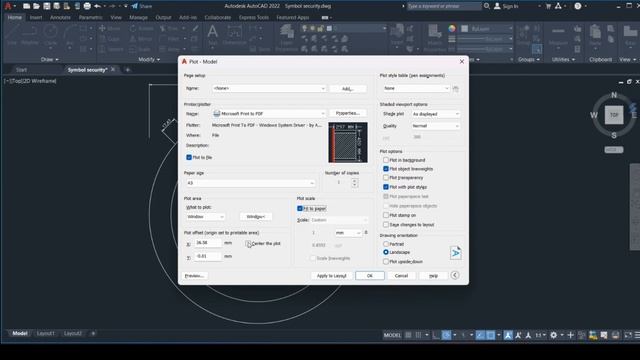Open the Start file tab
Viewport: 640px width, 360px height.
coord(21,70)
